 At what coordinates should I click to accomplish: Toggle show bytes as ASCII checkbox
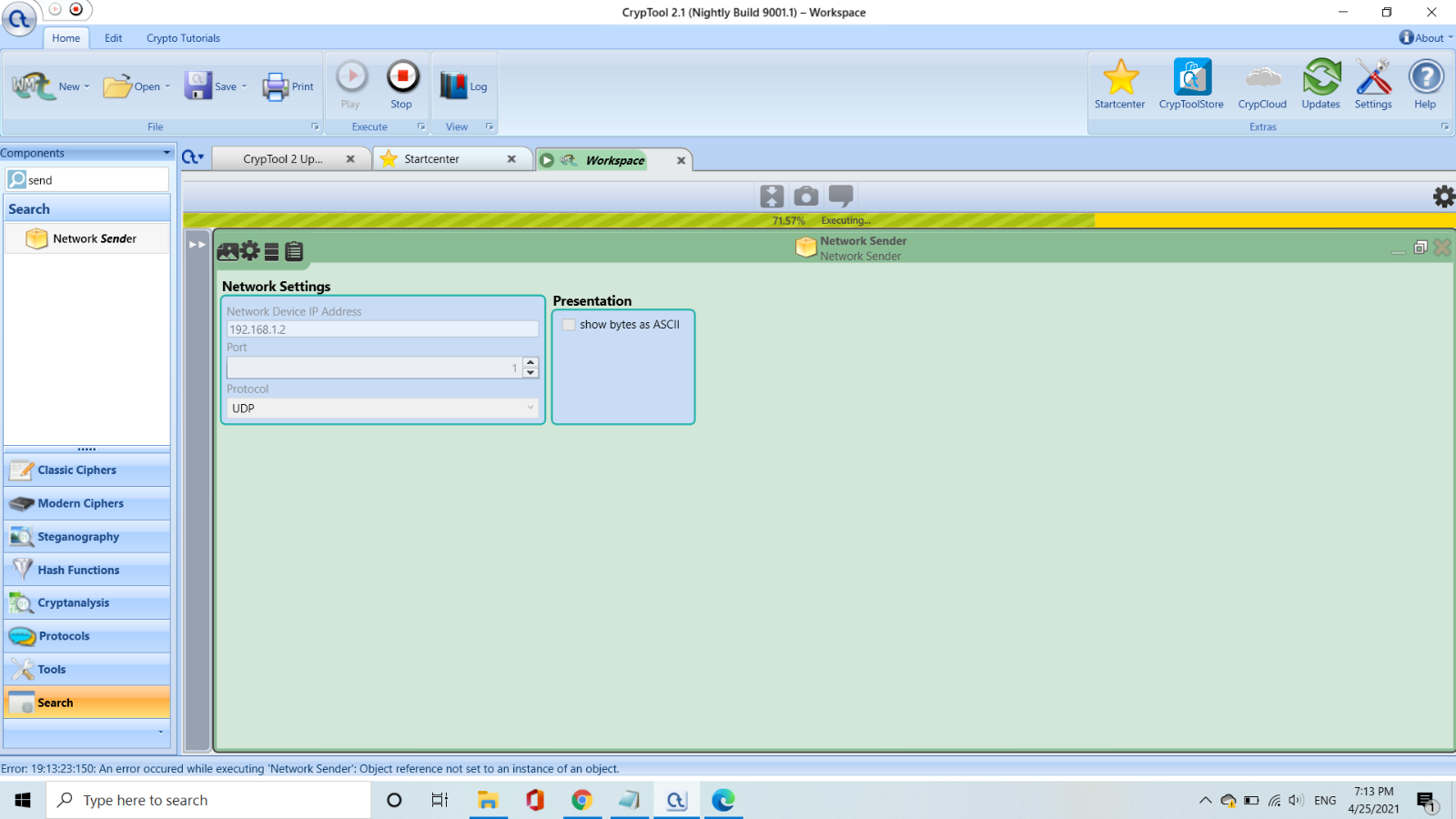(569, 325)
